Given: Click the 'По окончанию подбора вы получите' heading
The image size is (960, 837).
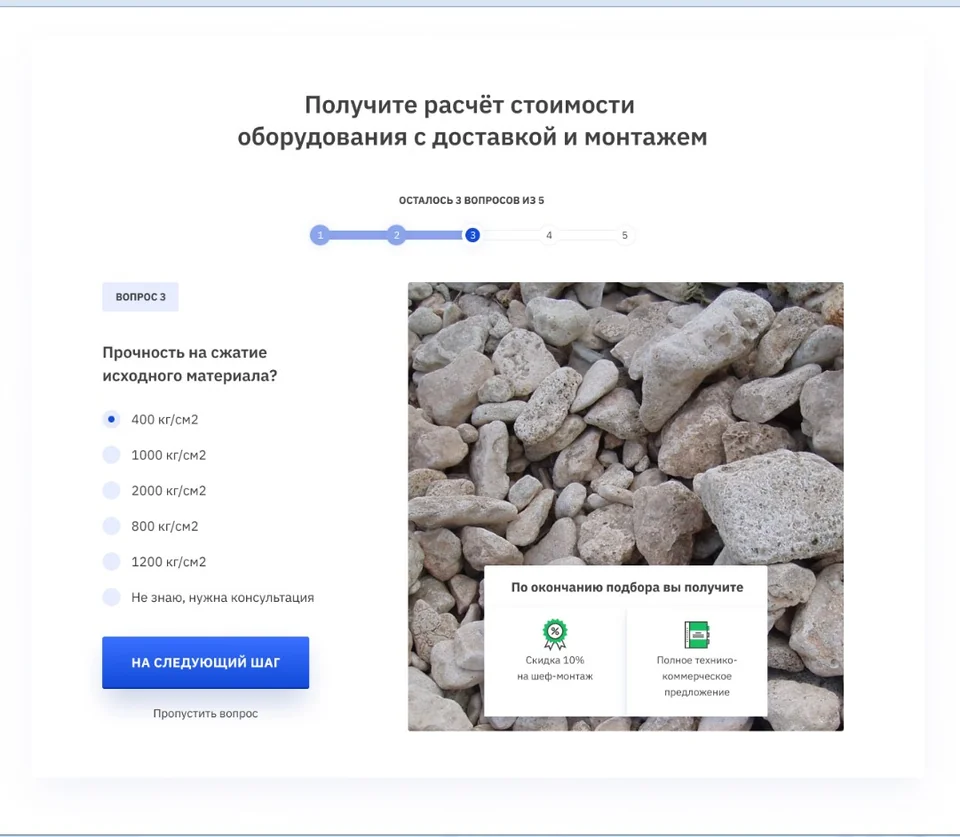Looking at the screenshot, I should click(x=627, y=587).
